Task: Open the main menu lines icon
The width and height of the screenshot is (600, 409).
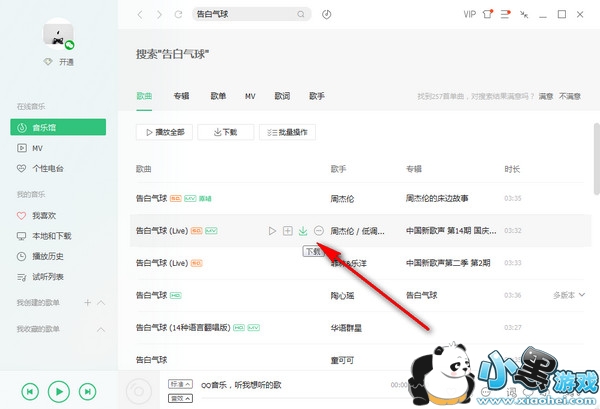Action: coord(505,15)
